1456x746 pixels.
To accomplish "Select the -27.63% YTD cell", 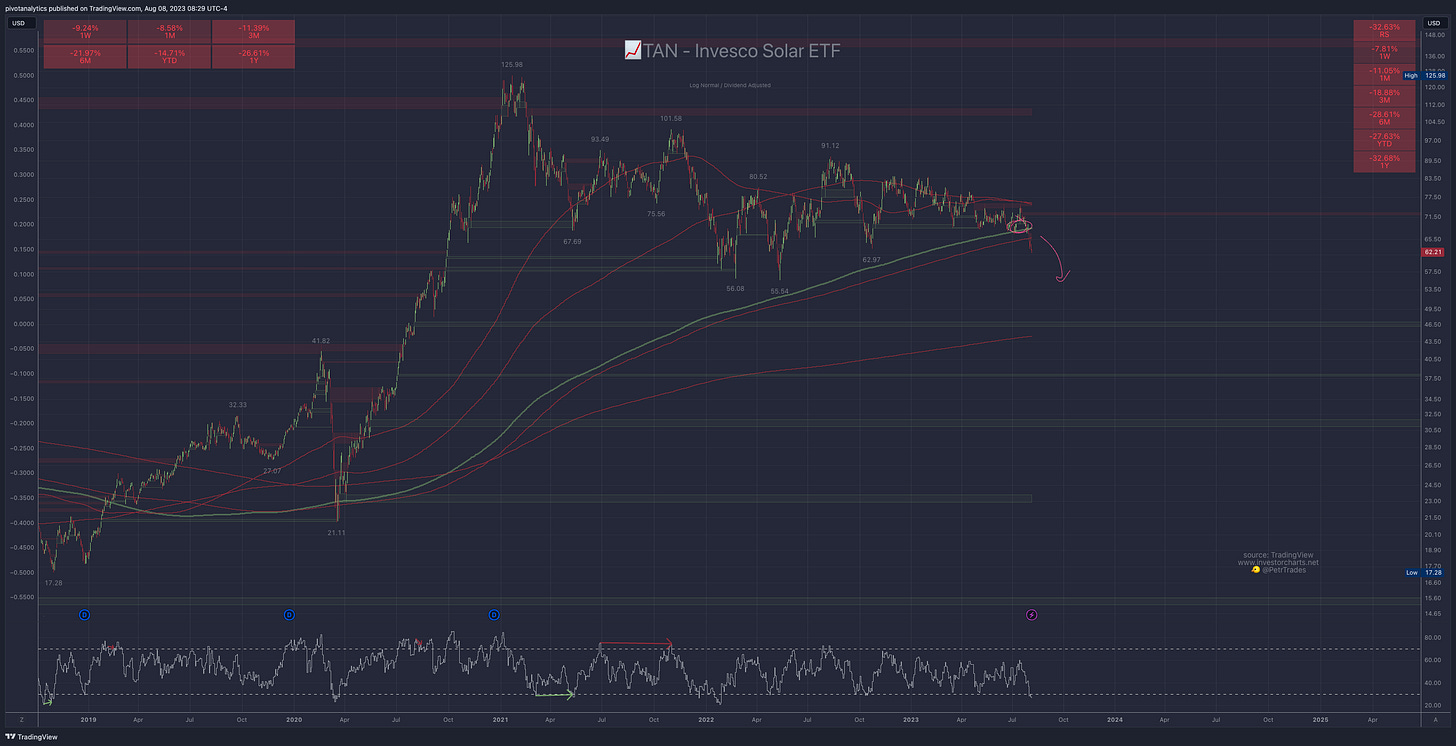I will (1385, 139).
